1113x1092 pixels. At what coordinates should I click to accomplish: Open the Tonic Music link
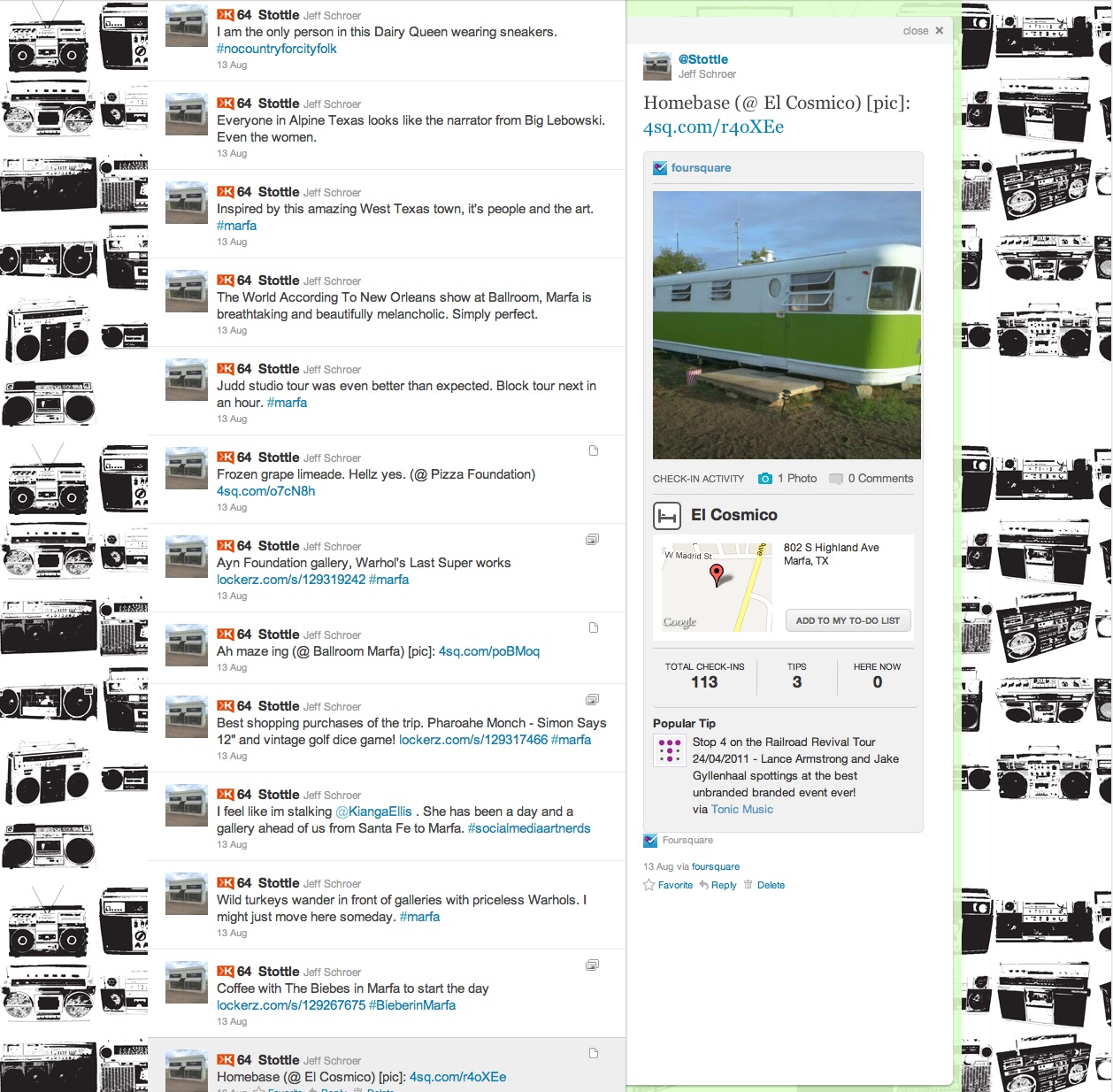[742, 810]
